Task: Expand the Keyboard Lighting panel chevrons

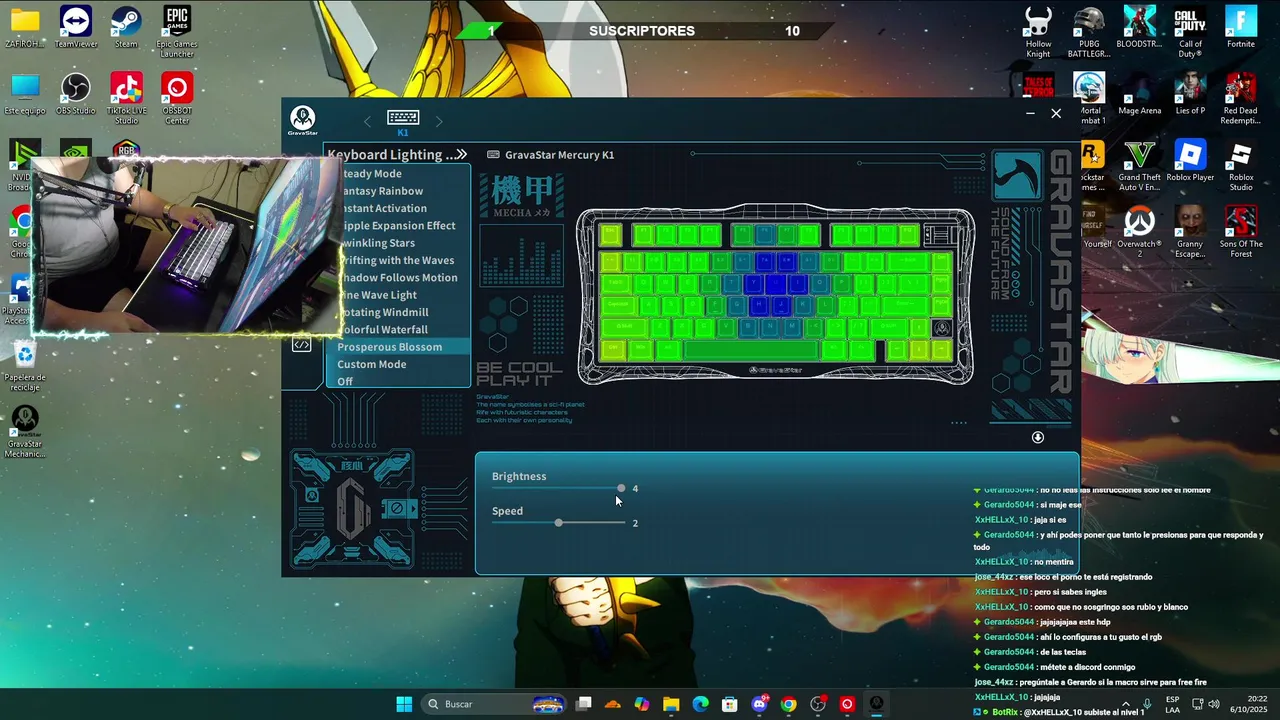Action: 461,154
